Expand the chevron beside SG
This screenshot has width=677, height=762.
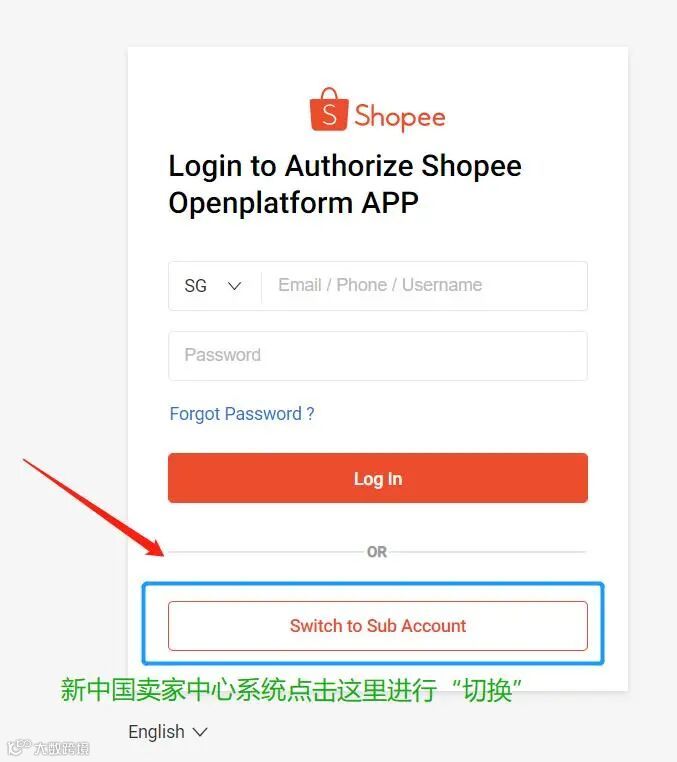click(x=234, y=286)
